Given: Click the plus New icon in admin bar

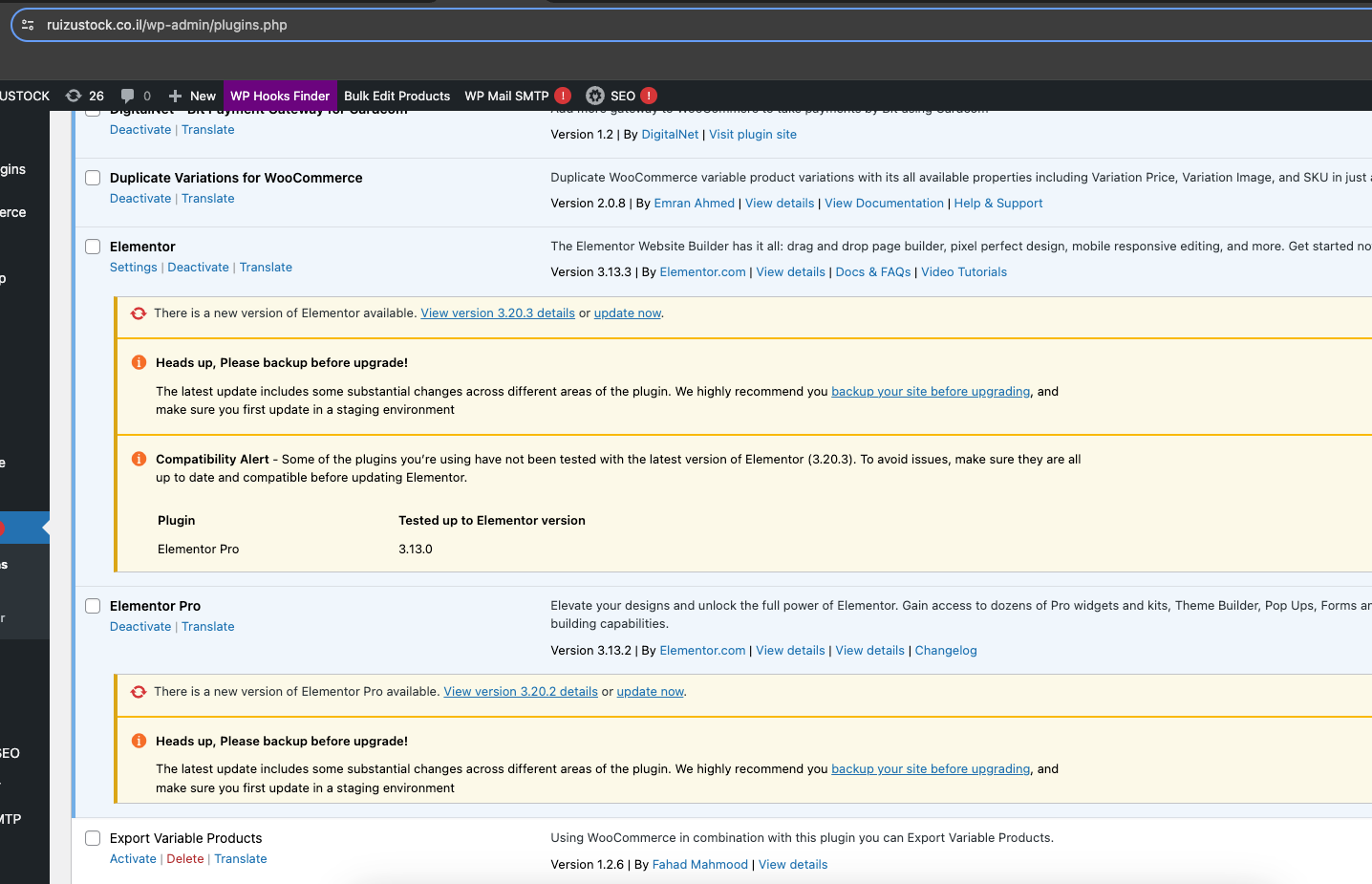Looking at the screenshot, I should [x=175, y=96].
